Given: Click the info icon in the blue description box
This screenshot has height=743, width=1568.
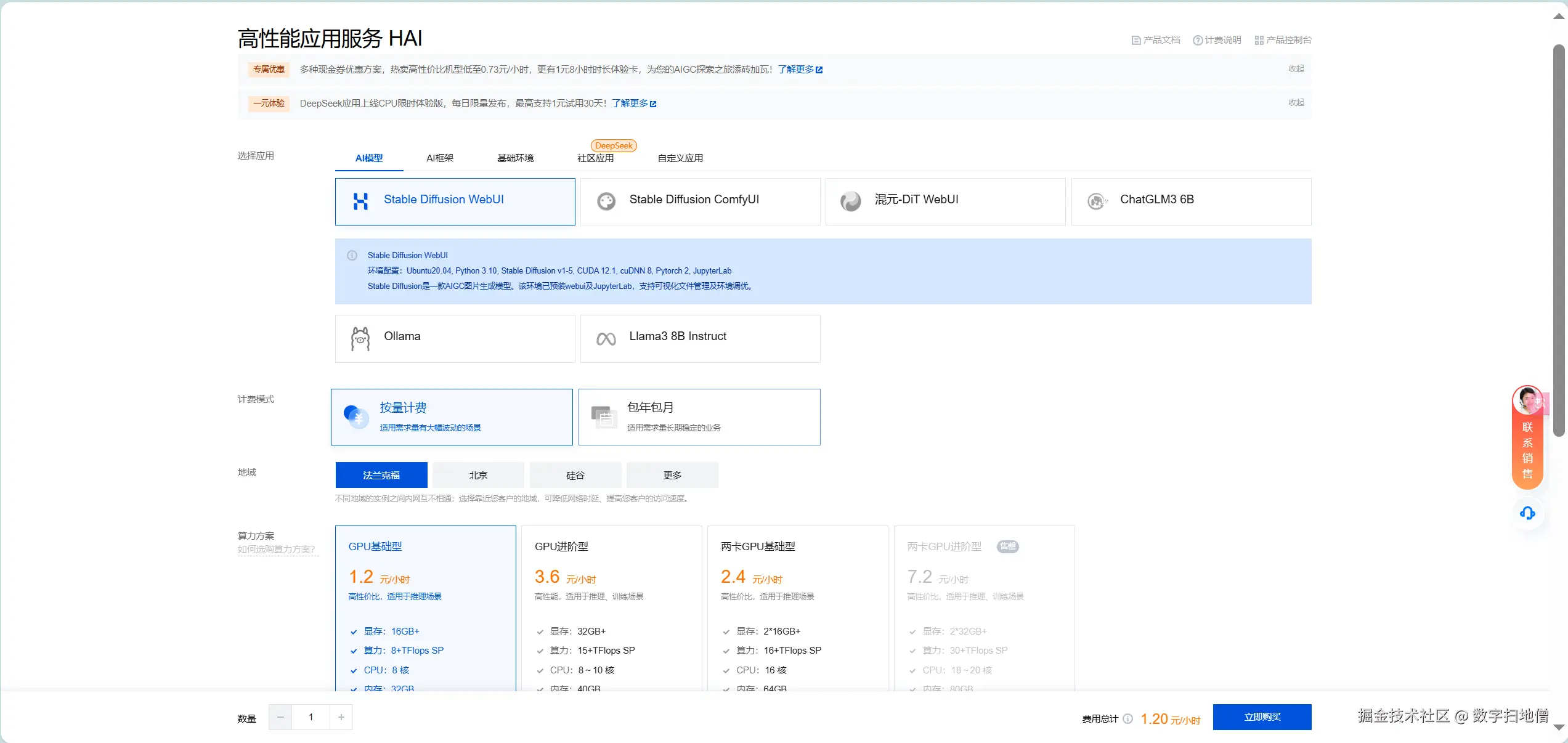Looking at the screenshot, I should coord(352,256).
